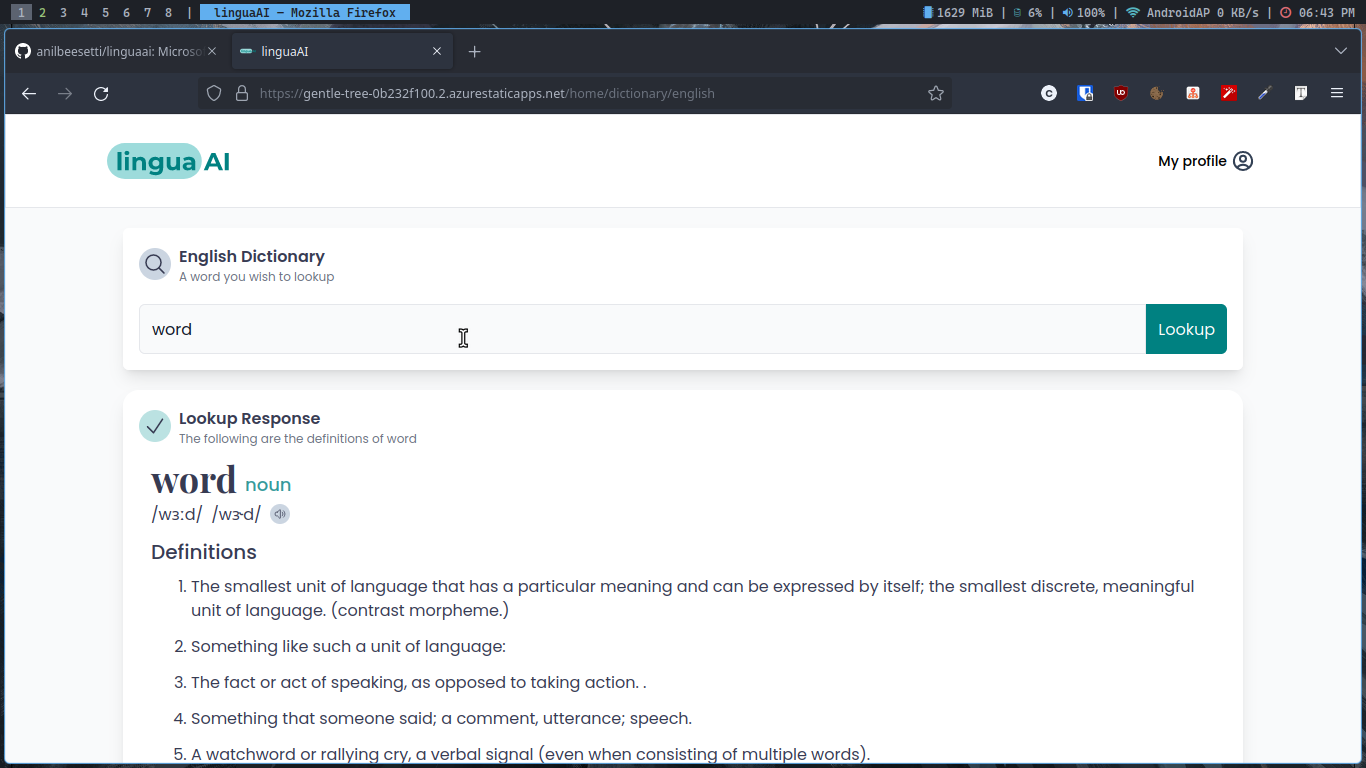Open the Cookie AutoDelete extension
This screenshot has height=768, width=1366.
1157,93
